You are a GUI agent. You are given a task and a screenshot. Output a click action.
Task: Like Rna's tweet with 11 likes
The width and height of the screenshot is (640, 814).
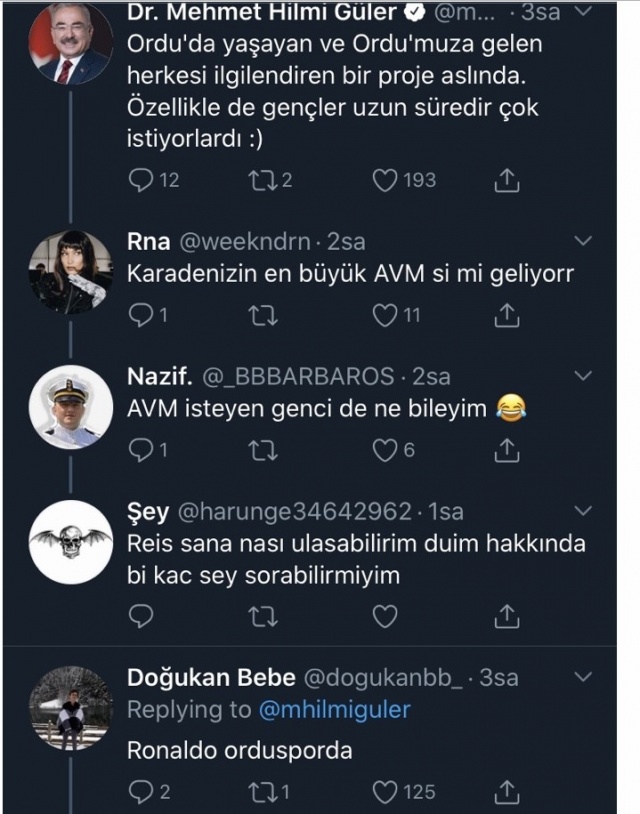click(385, 316)
